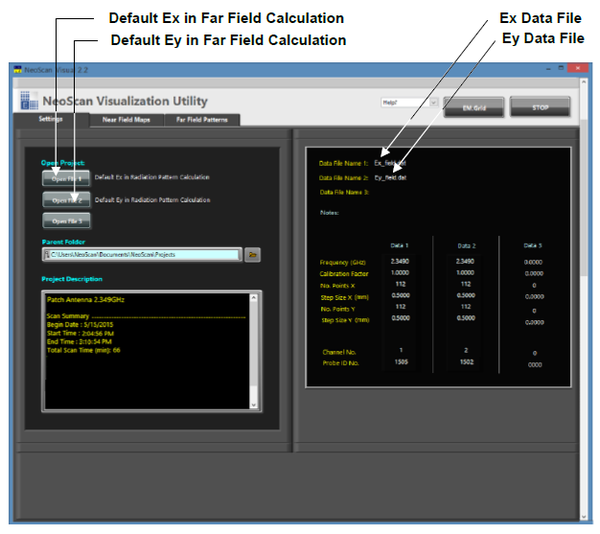Click the Data 1 Calibration Factor value 1.0000
The image size is (600, 534).
400,273
